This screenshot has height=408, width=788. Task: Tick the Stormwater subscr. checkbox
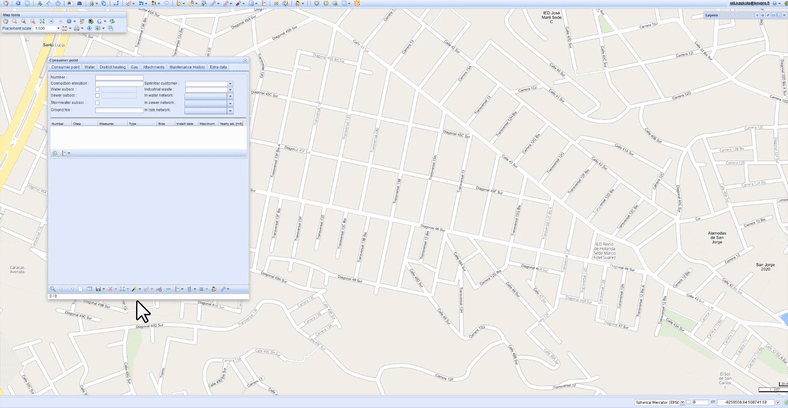coord(97,103)
